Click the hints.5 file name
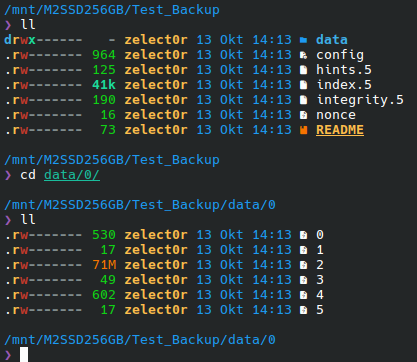 tap(344, 70)
